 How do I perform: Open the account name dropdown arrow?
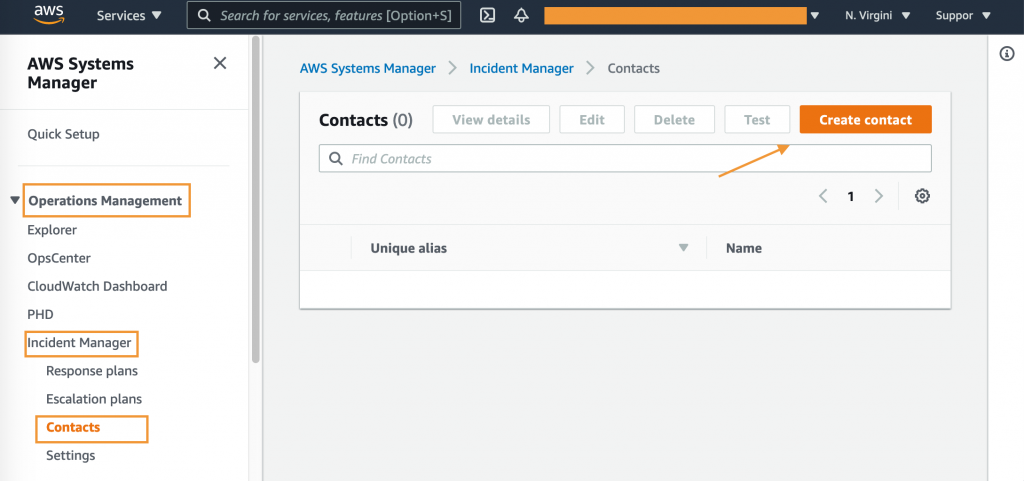tap(814, 16)
